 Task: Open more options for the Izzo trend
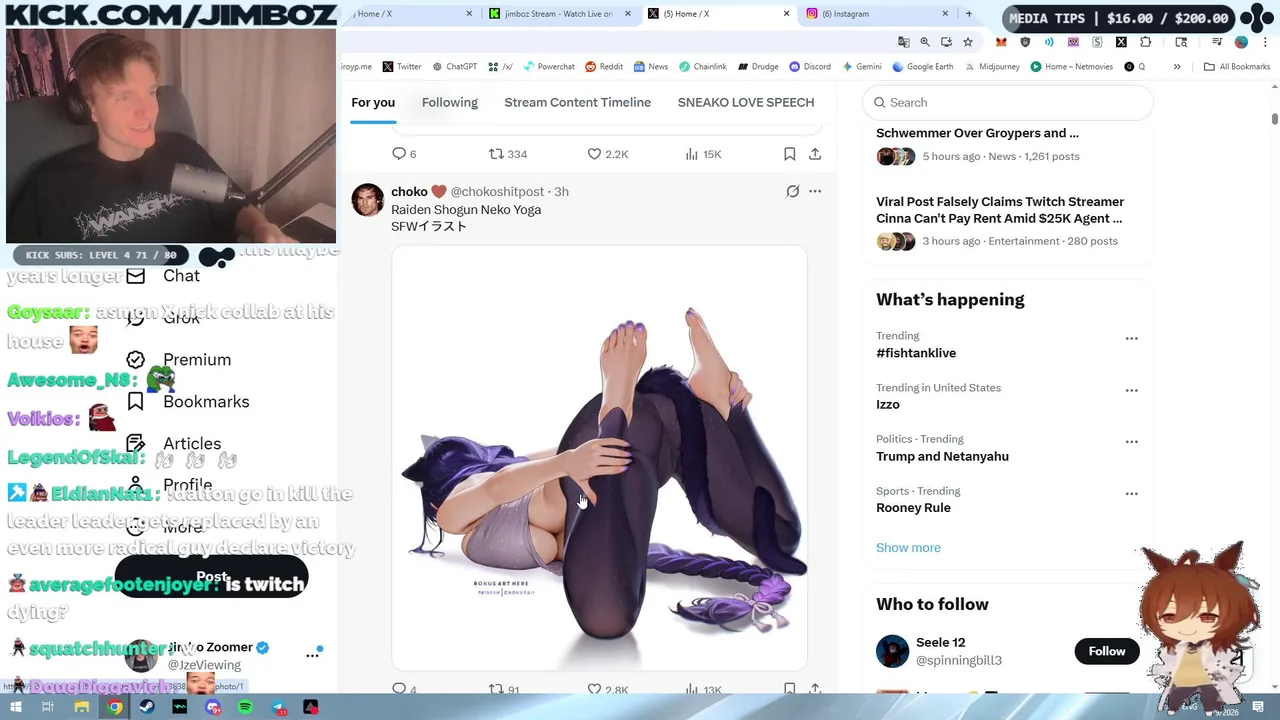coord(1131,390)
